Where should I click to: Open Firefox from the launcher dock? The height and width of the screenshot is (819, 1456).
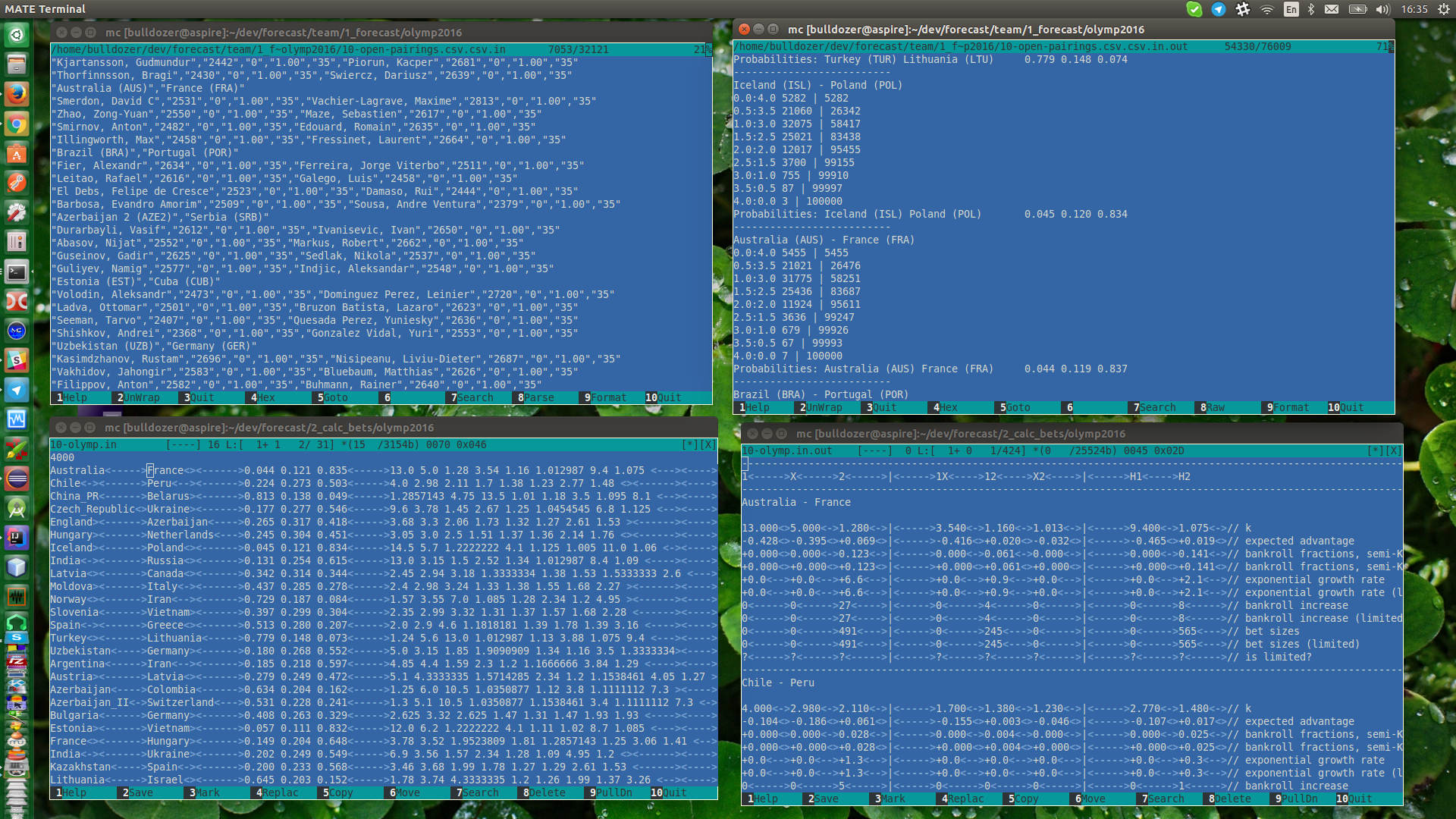point(17,94)
